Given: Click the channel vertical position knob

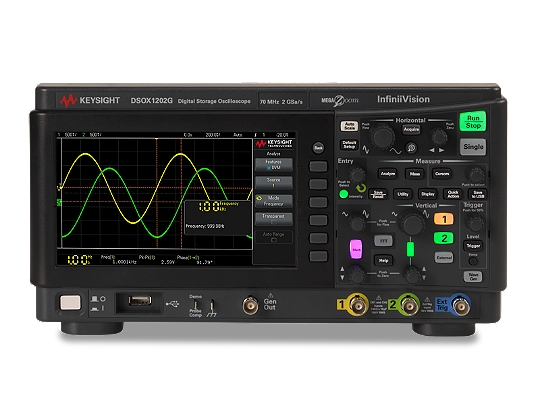Looking at the screenshot, I should 412,275.
